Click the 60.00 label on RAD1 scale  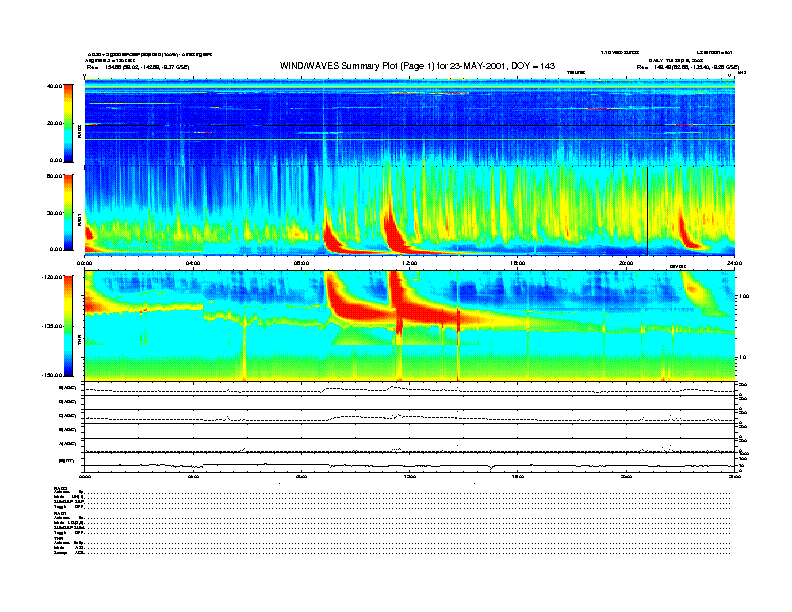[x=54, y=176]
